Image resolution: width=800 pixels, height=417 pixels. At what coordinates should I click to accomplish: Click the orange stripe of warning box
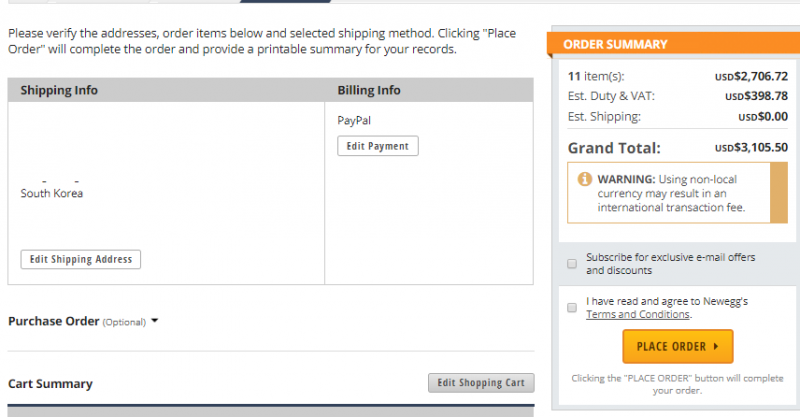pos(779,193)
